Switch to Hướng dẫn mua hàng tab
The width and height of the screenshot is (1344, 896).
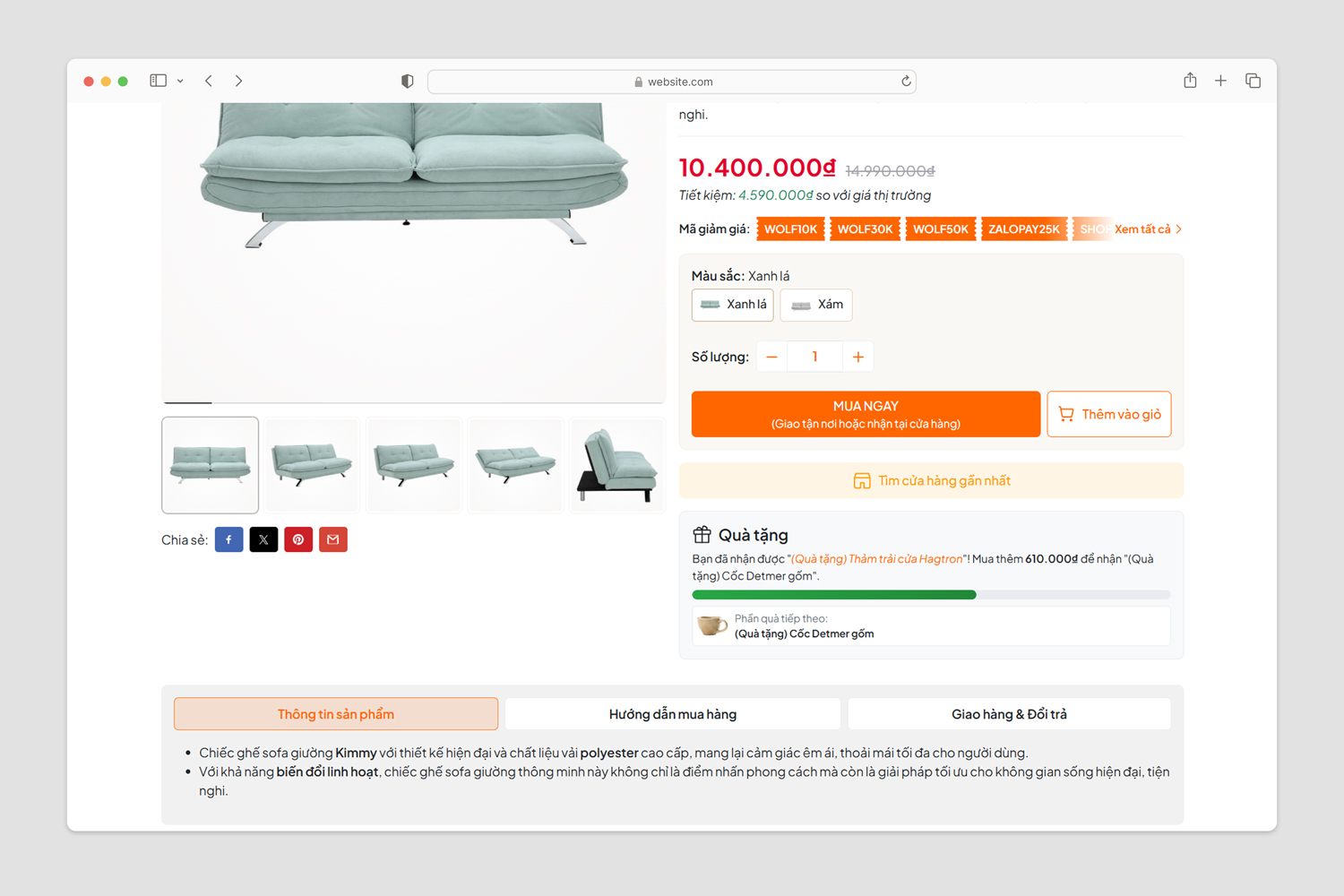point(672,714)
